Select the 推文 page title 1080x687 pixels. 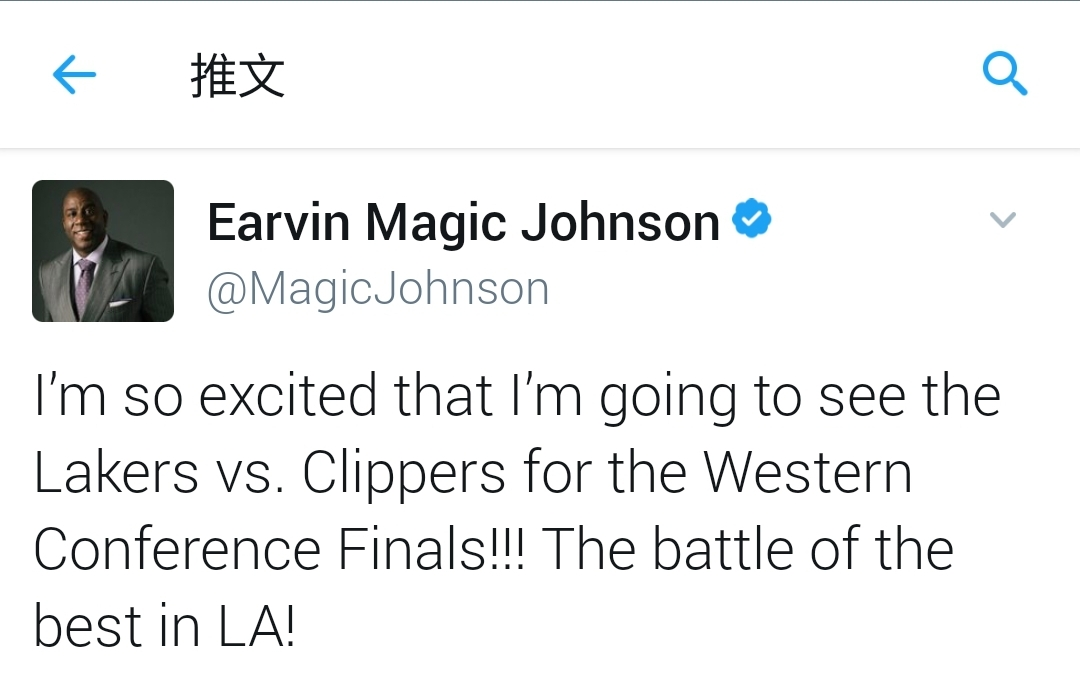pos(238,76)
